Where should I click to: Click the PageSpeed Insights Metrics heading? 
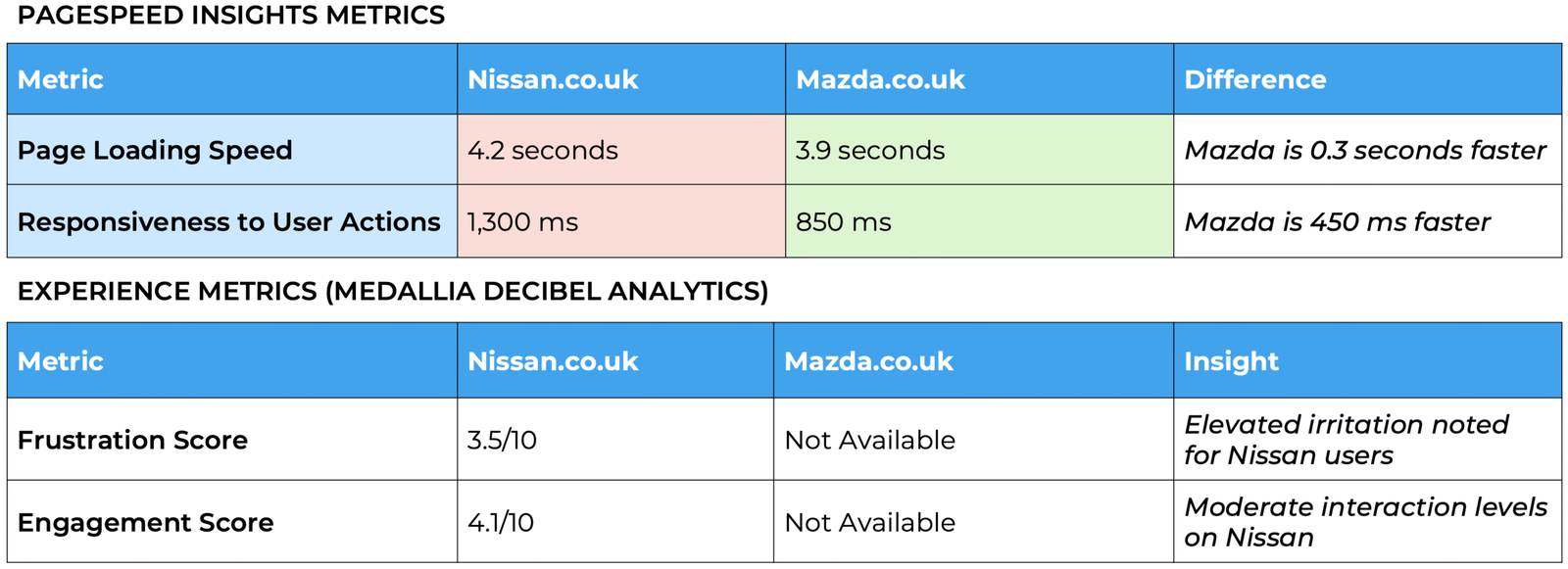(231, 16)
